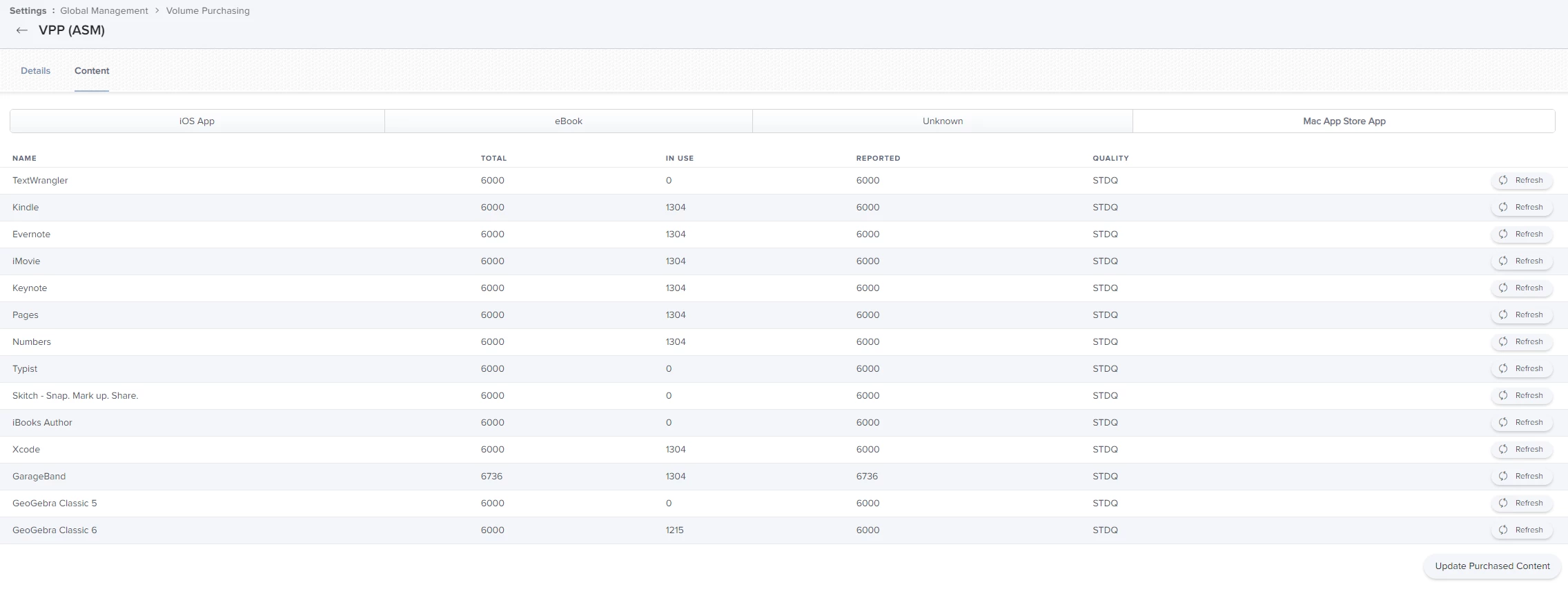Select the Numbers name cell
1568x598 pixels.
click(32, 341)
